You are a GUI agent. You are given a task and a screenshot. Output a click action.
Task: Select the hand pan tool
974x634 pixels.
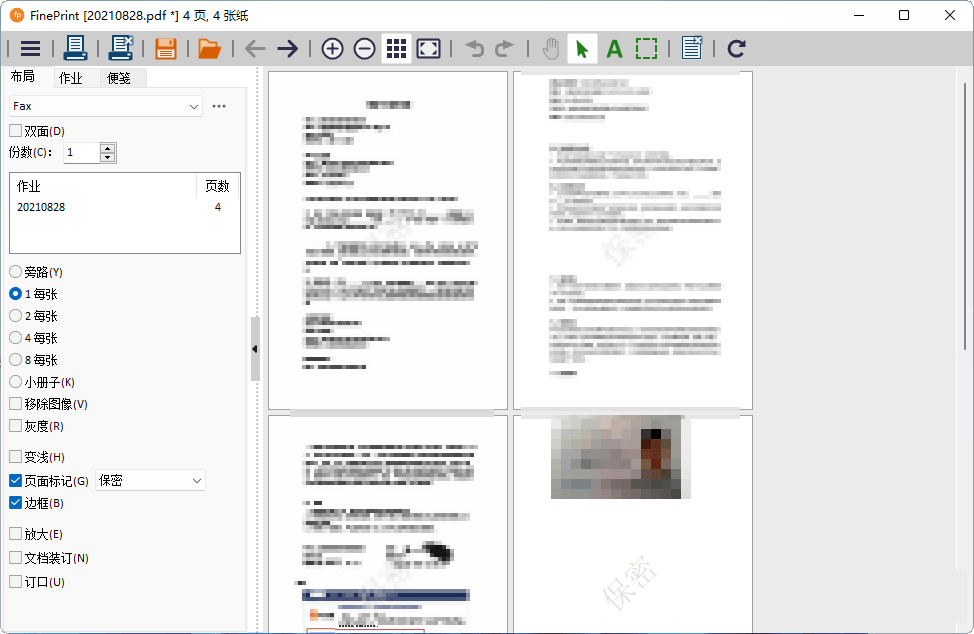pyautogui.click(x=551, y=48)
